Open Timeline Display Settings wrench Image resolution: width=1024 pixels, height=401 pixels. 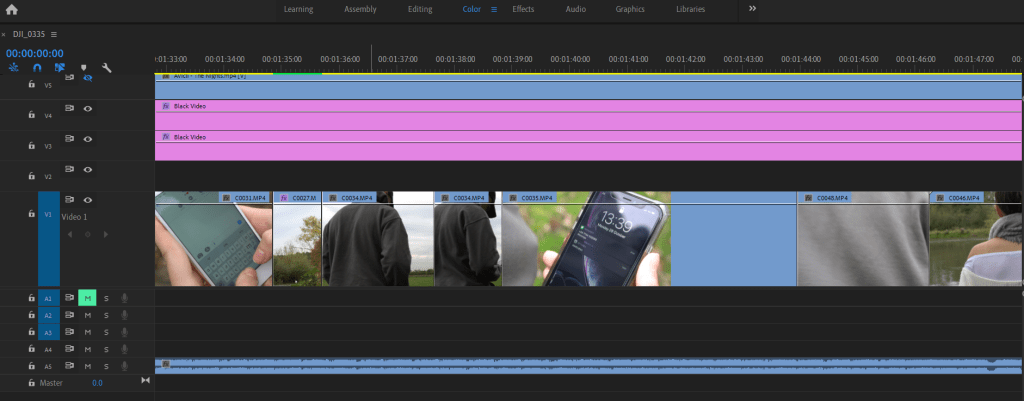click(107, 67)
